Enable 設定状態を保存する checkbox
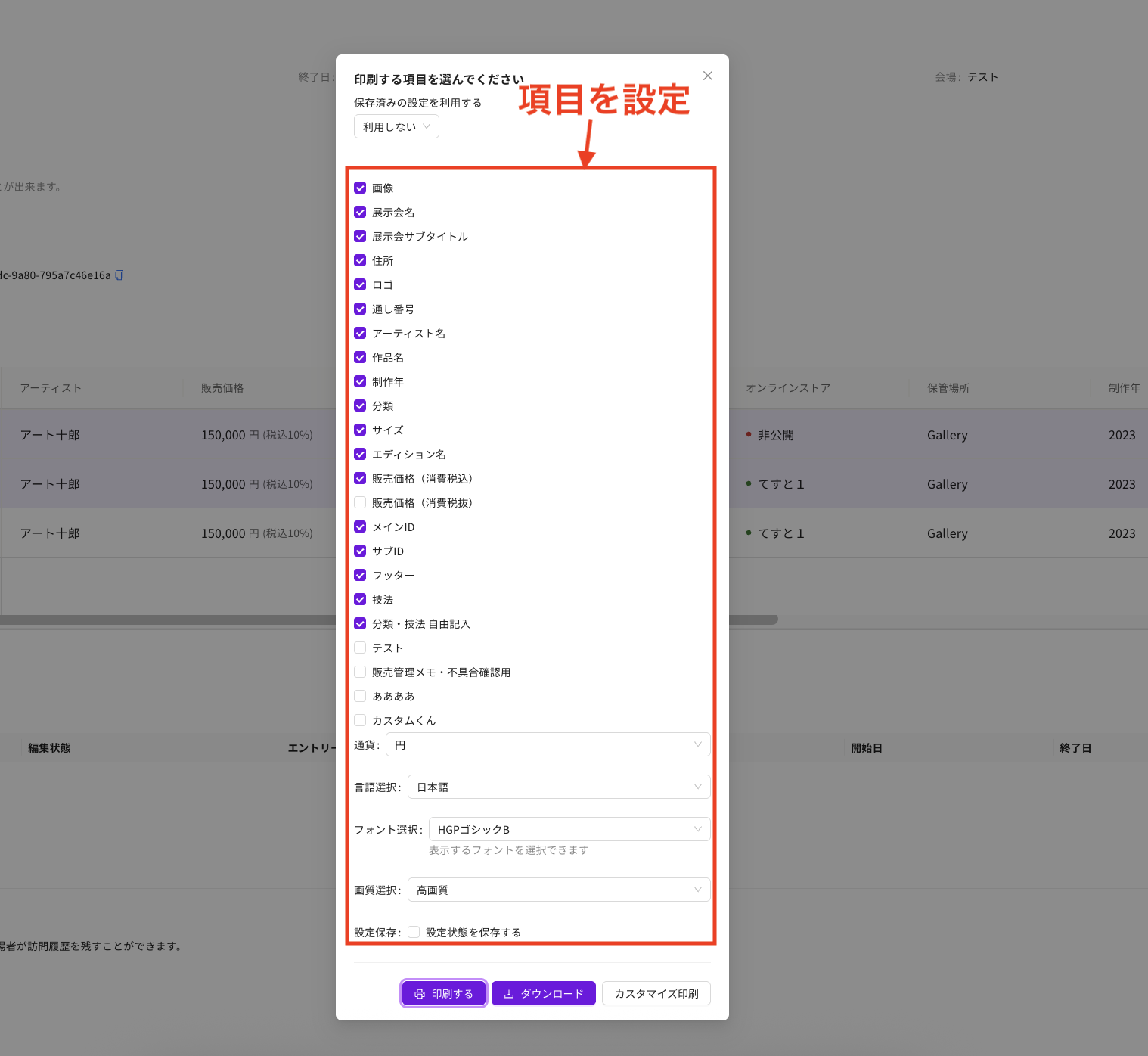Viewport: 1148px width, 1056px height. coord(414,932)
